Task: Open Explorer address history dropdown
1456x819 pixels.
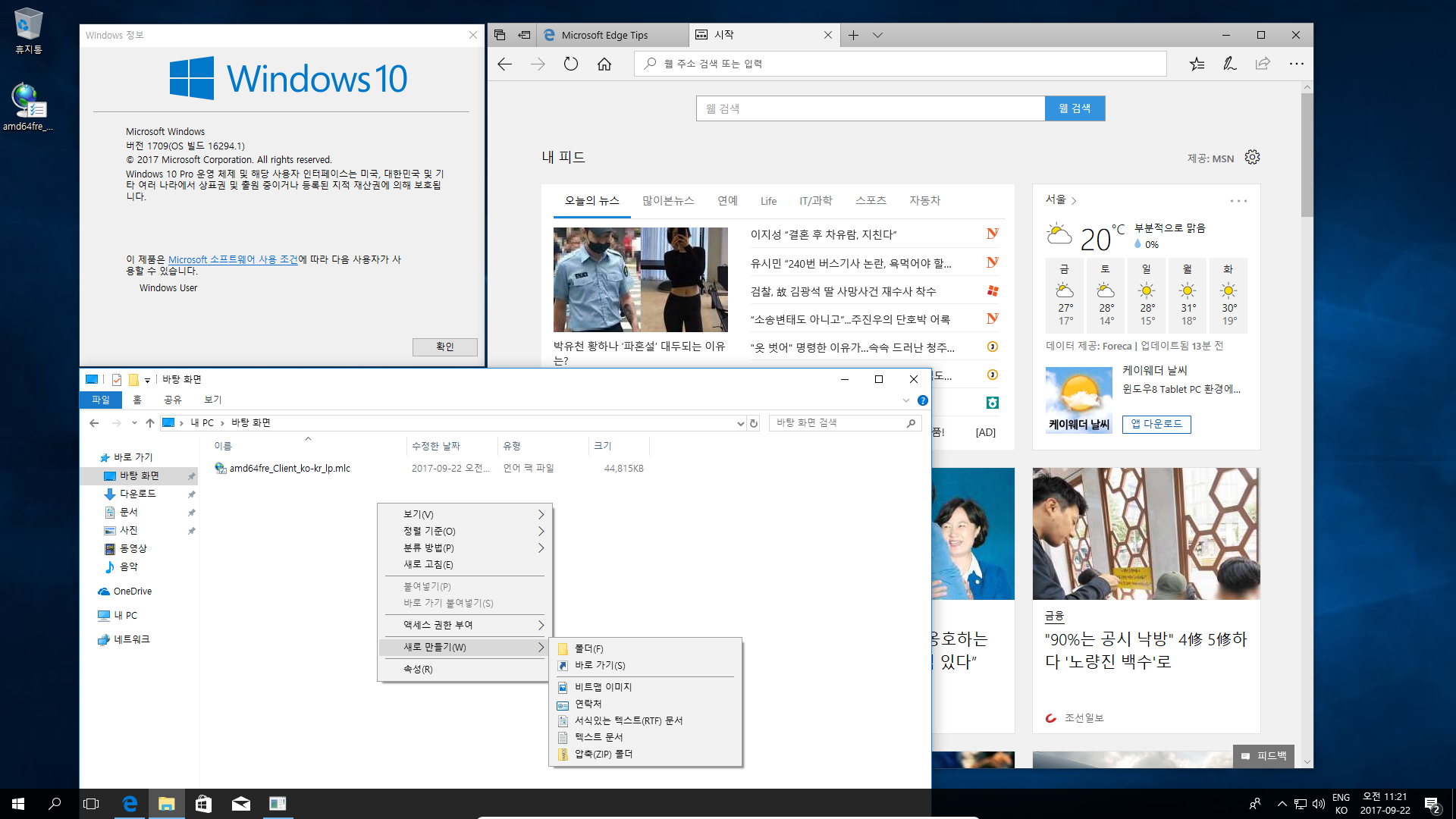Action: (x=740, y=423)
